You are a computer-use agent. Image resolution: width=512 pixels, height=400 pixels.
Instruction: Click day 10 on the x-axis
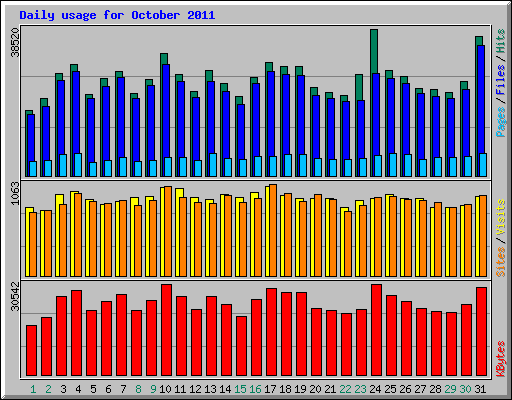point(165,389)
